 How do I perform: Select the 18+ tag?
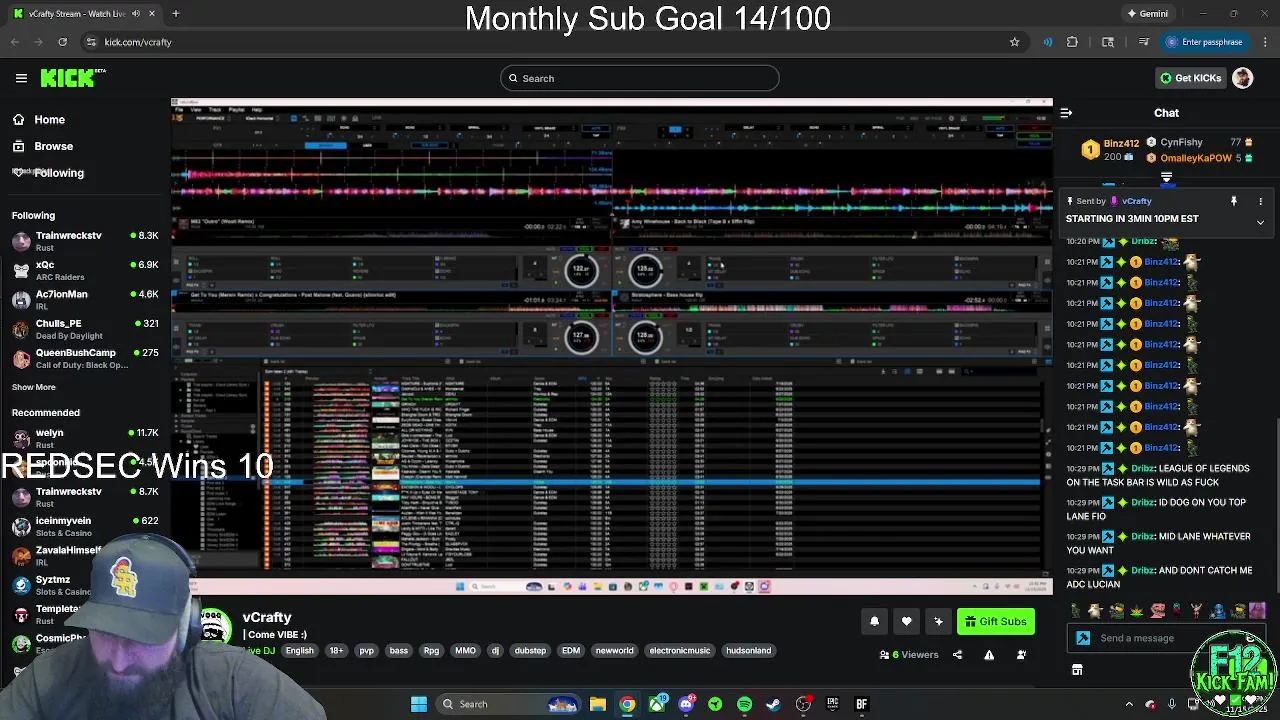[336, 651]
